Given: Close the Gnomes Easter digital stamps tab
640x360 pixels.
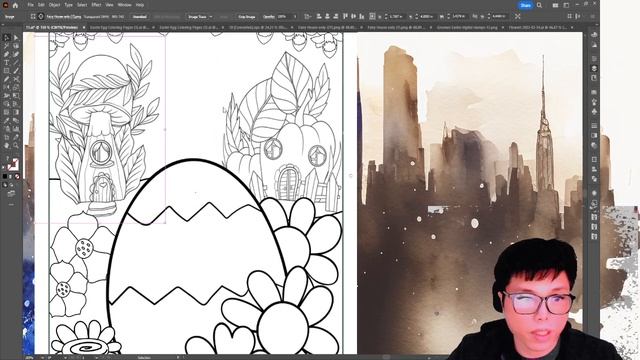Looking at the screenshot, I should [502, 27].
